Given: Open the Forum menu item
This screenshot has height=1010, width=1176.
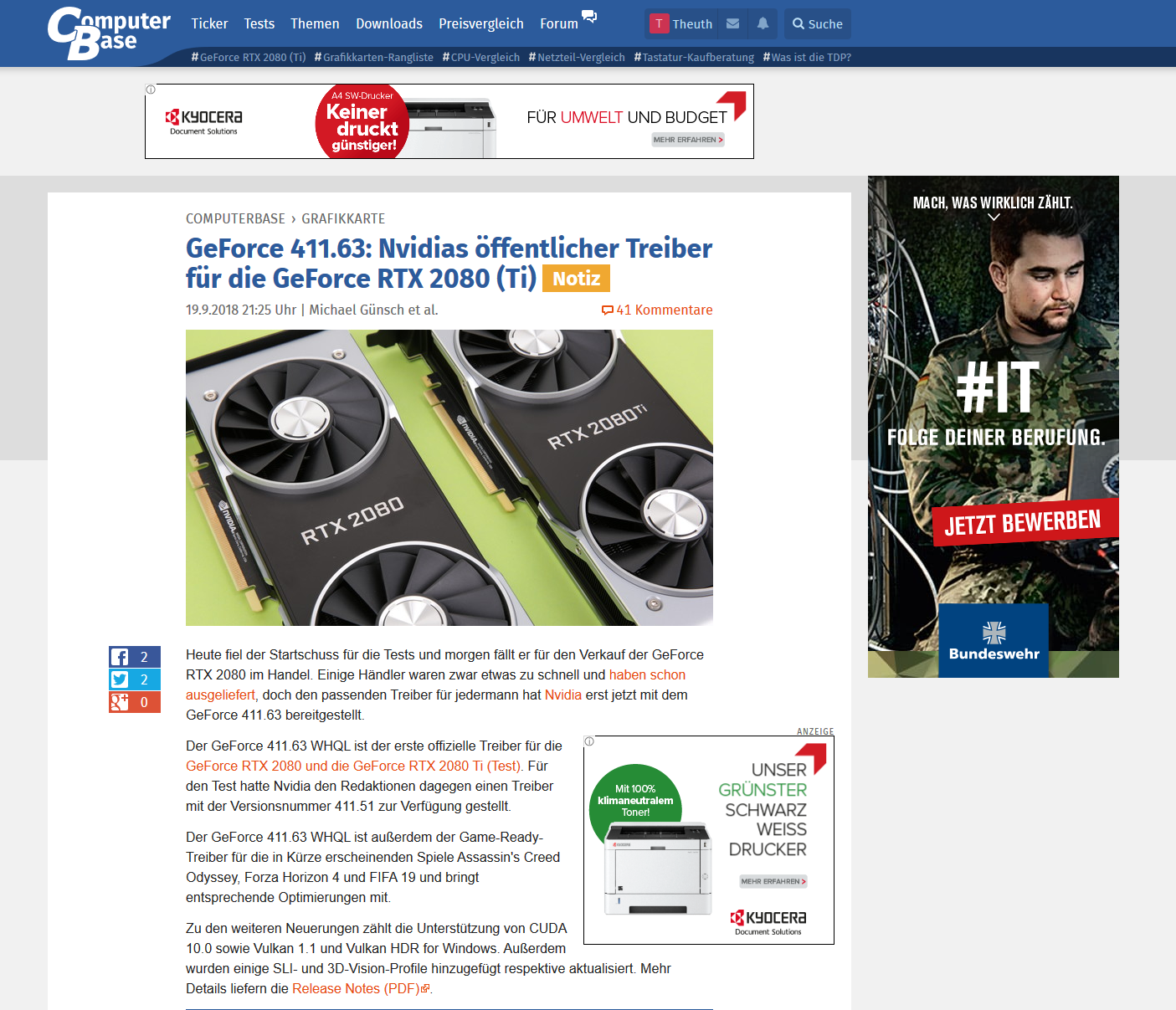Looking at the screenshot, I should 559,23.
